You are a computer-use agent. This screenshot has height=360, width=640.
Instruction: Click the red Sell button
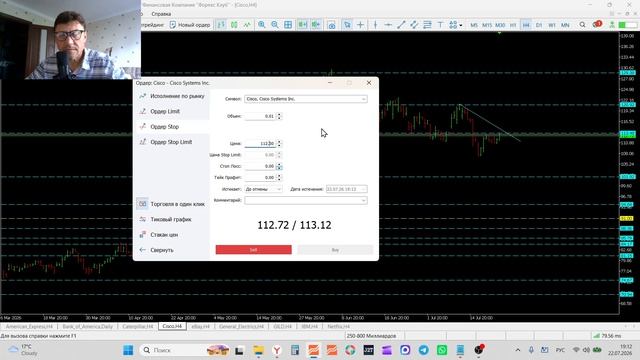[253, 250]
